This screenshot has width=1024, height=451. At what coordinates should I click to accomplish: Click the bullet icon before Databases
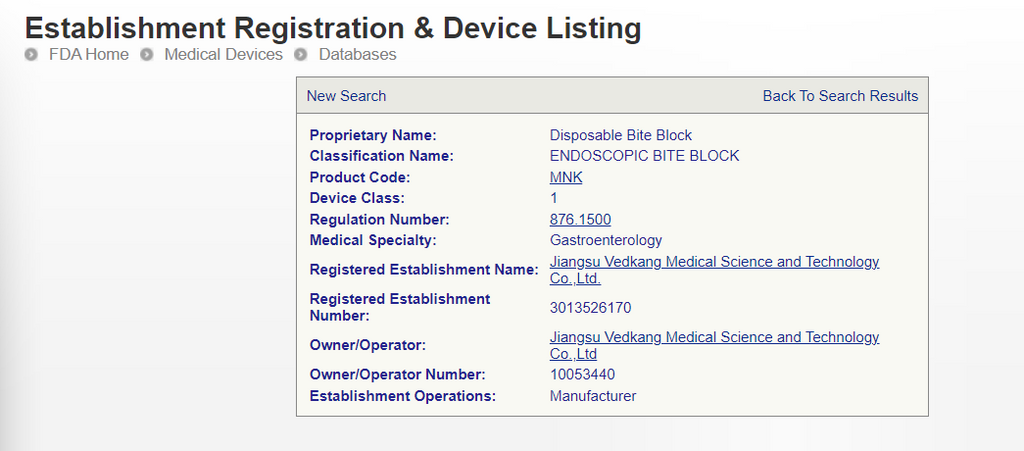click(x=301, y=55)
